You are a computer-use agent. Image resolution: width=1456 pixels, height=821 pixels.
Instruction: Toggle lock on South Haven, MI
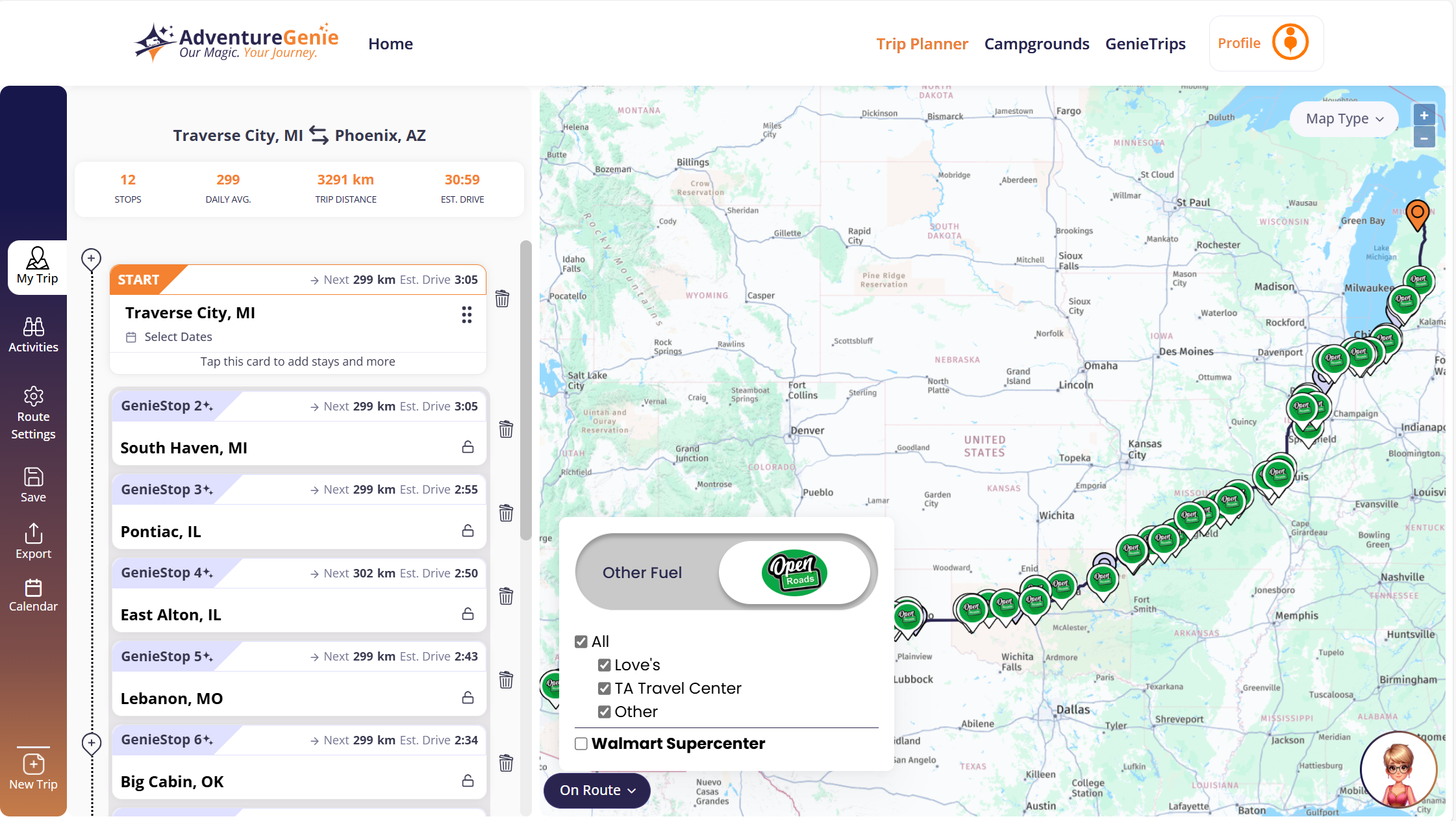coord(468,447)
